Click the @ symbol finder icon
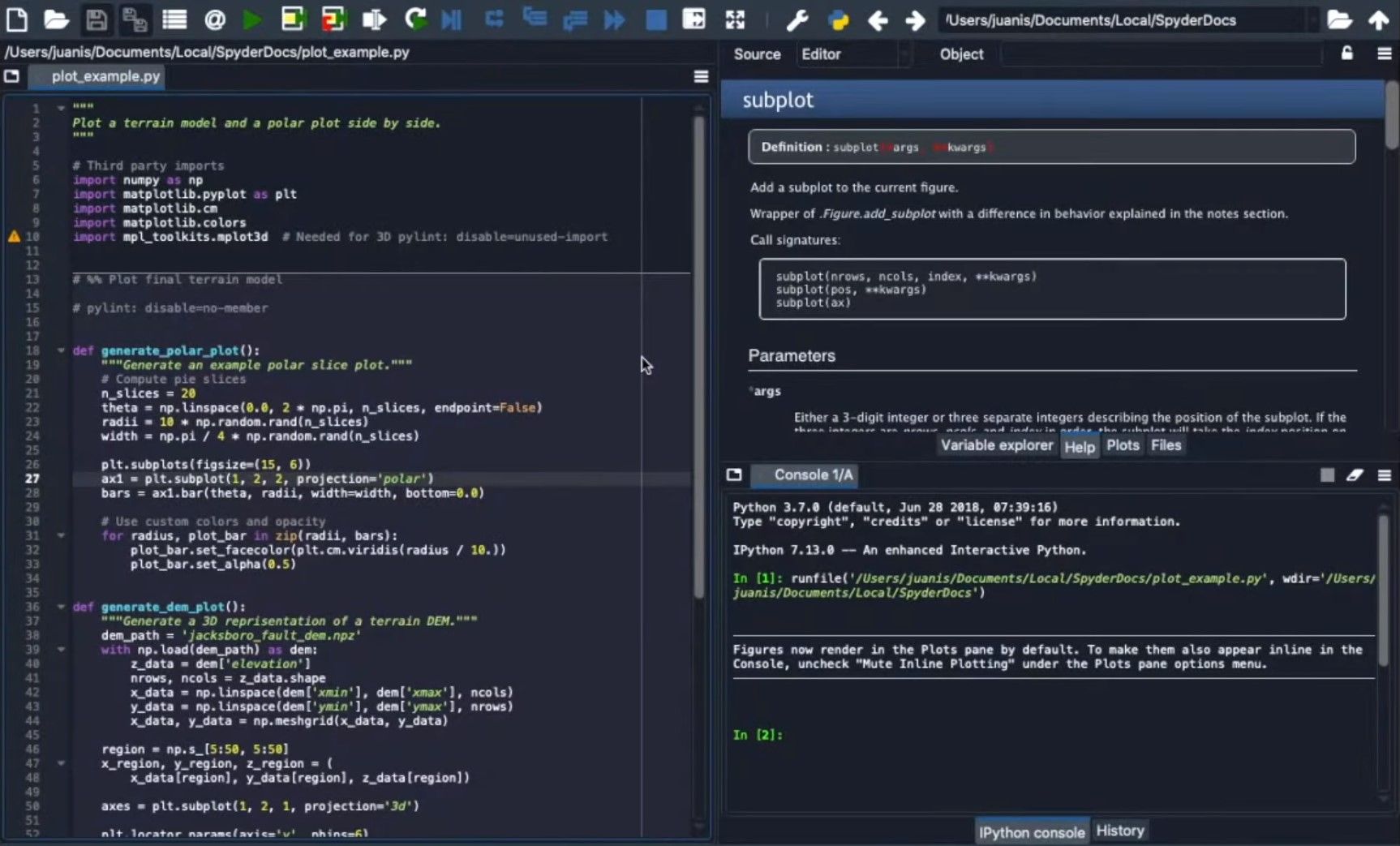Viewport: 1400px width, 846px height. click(215, 19)
